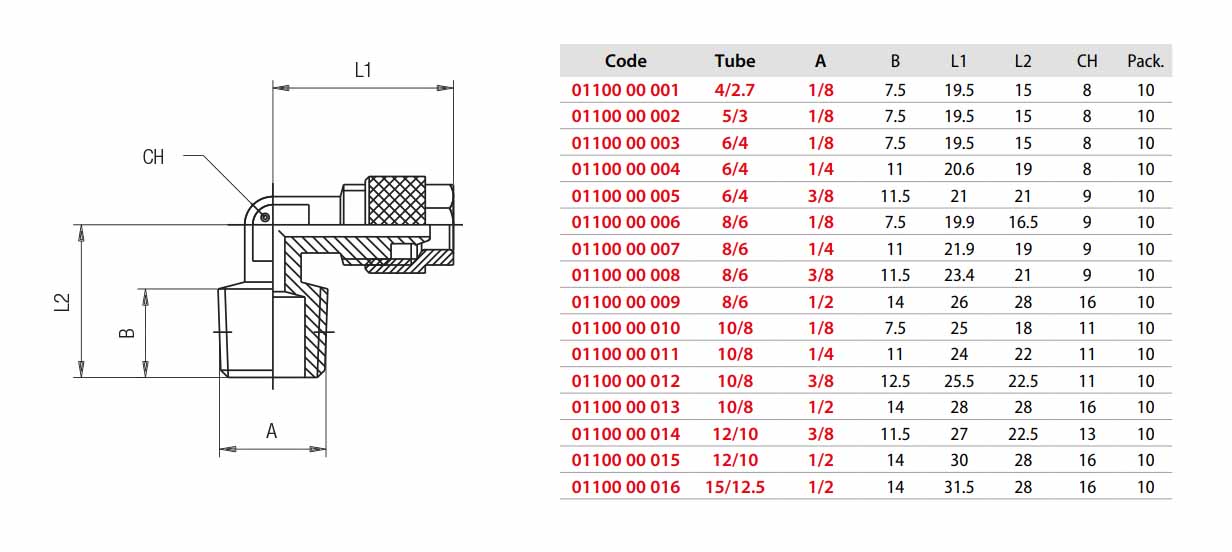Click CH value 13
Viewport: 1232px width, 552px height.
[x=1087, y=434]
